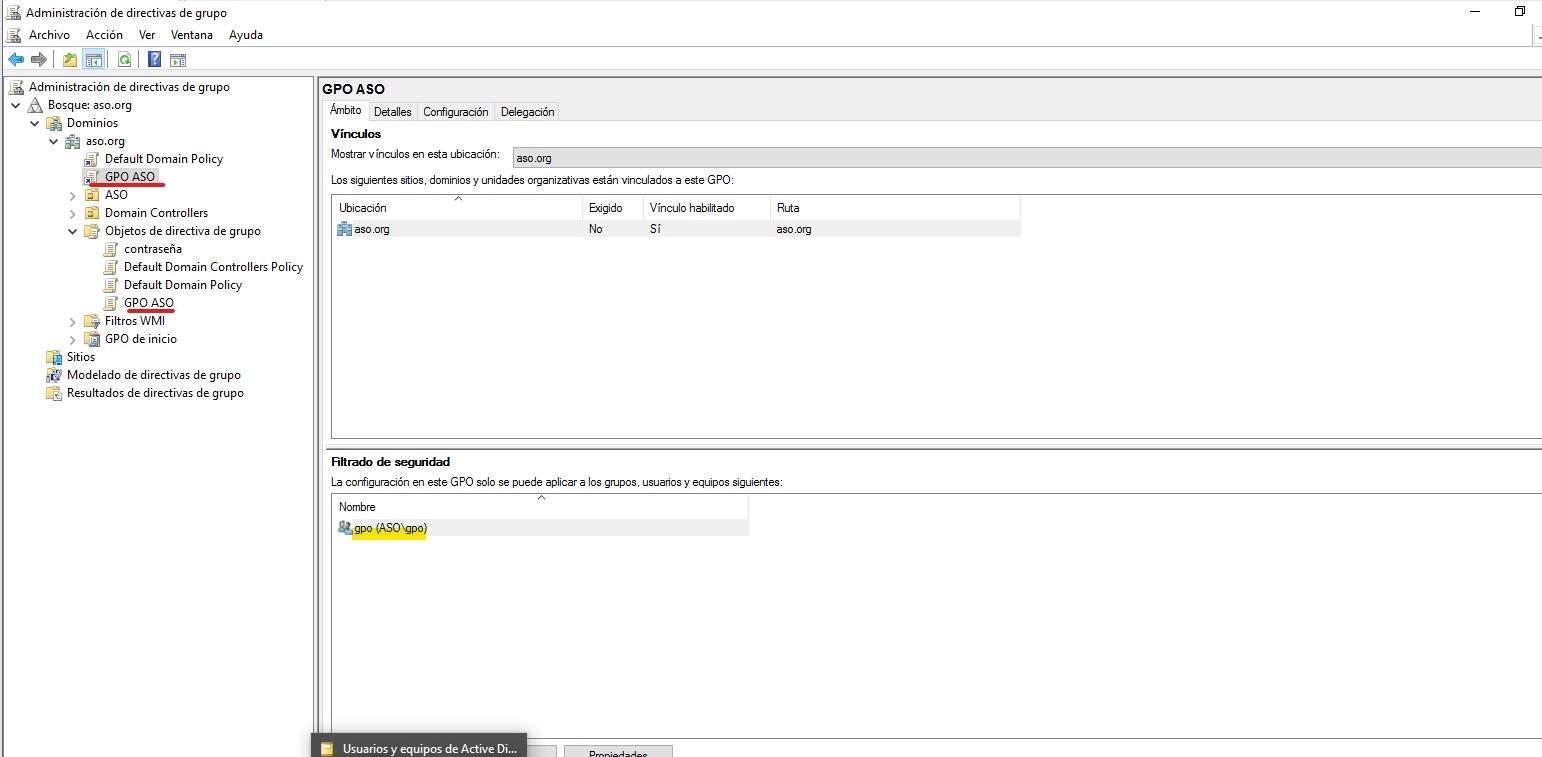This screenshot has height=757, width=1542.
Task: Click the Propiedades button at bottom
Action: [618, 752]
